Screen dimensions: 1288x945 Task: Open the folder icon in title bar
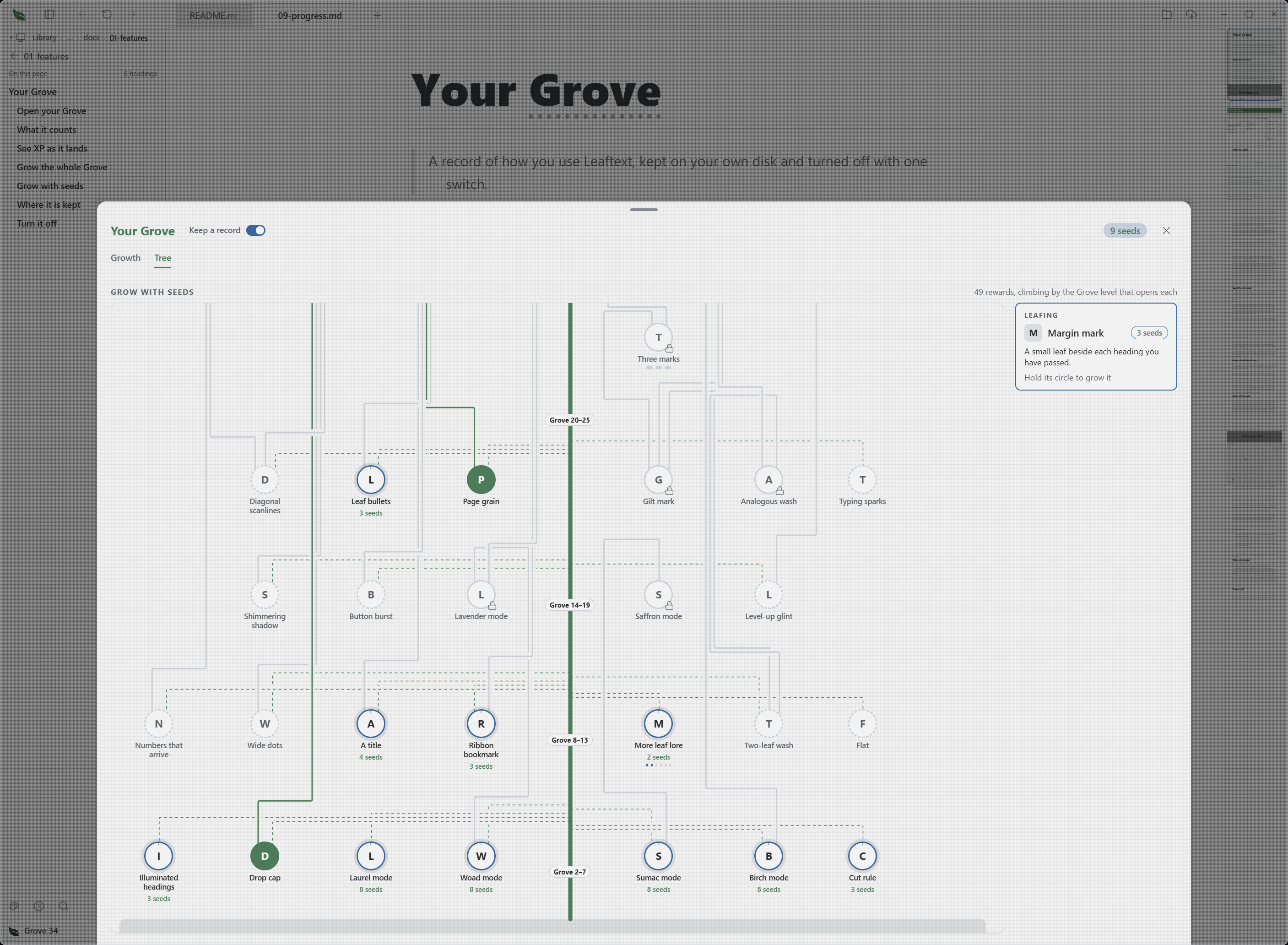point(1167,14)
